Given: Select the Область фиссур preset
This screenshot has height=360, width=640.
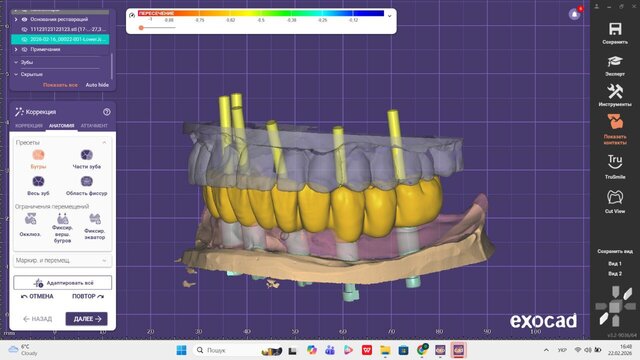Looking at the screenshot, I should 87,186.
